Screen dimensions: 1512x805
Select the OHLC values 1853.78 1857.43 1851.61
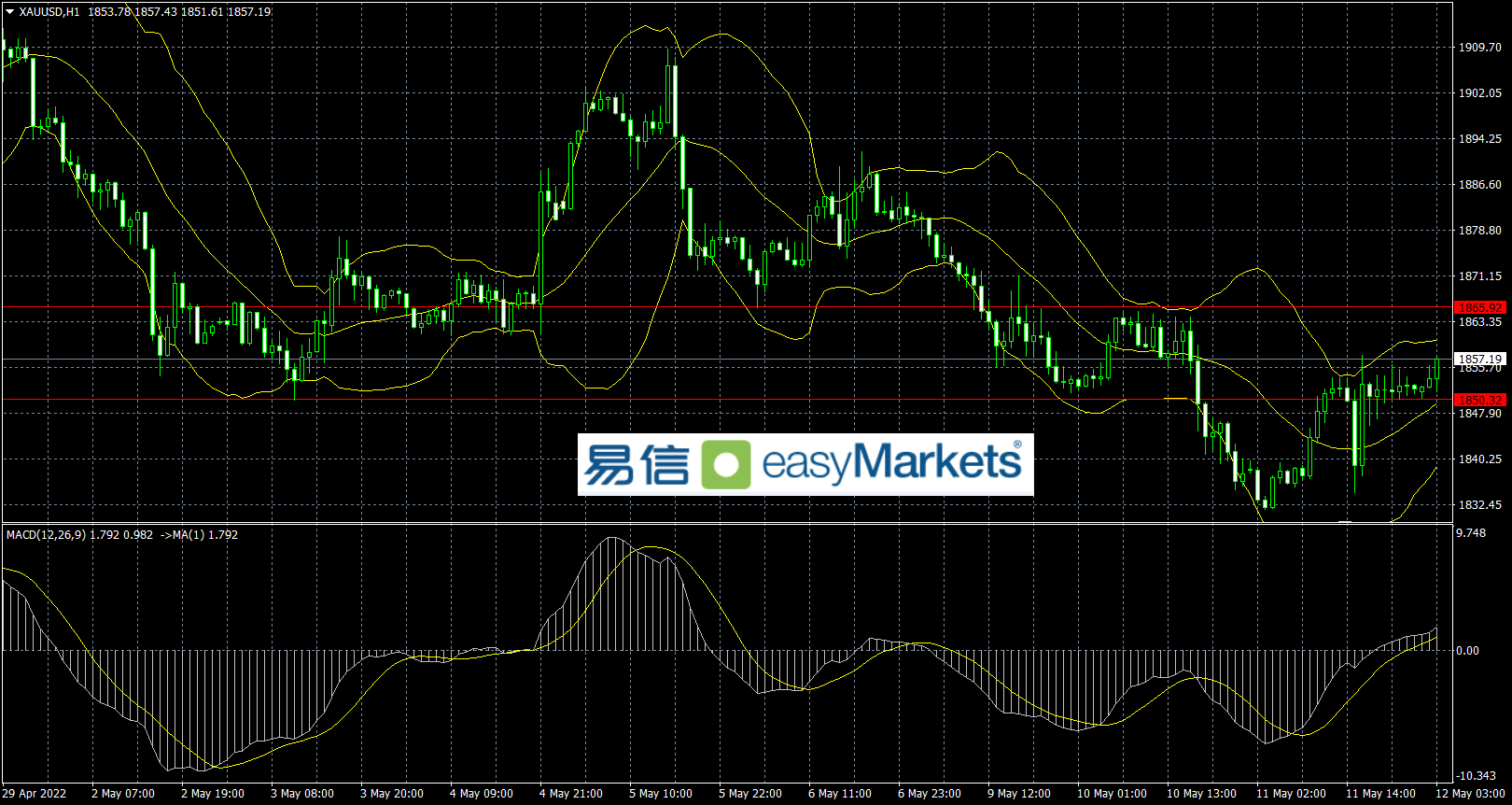(x=155, y=12)
